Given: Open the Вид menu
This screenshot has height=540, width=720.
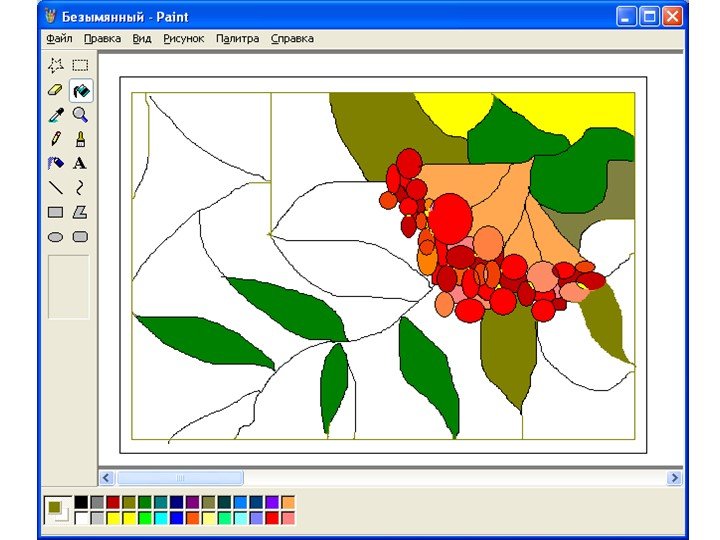Looking at the screenshot, I should tap(142, 39).
